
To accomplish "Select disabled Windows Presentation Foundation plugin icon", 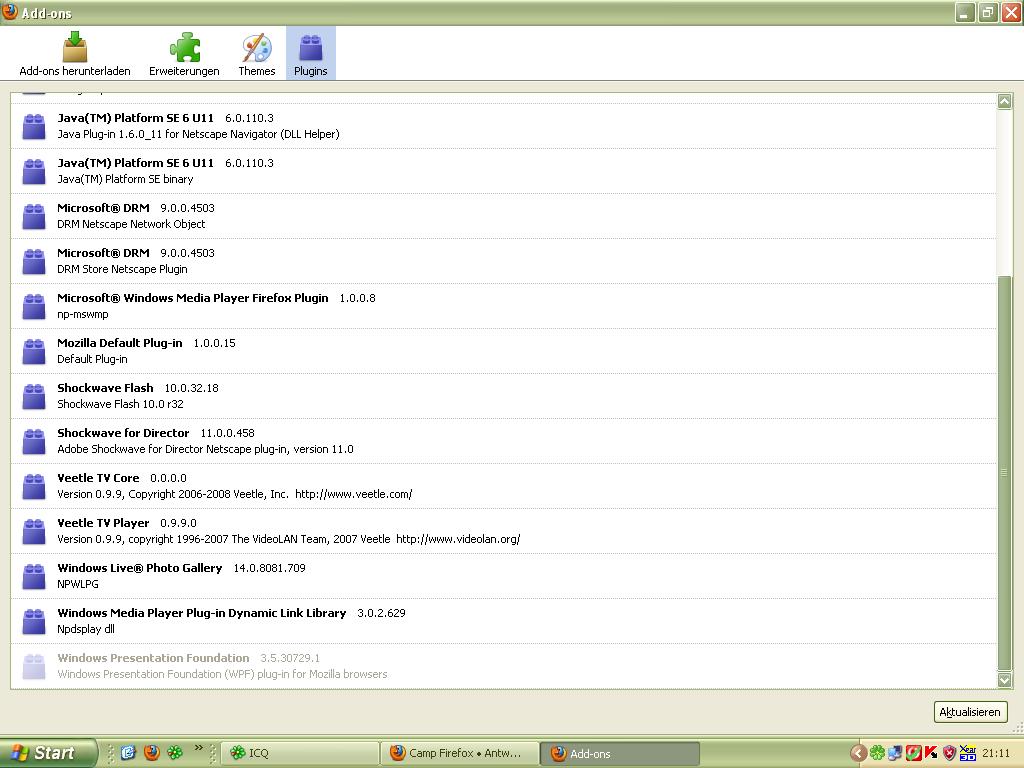I will 34,667.
